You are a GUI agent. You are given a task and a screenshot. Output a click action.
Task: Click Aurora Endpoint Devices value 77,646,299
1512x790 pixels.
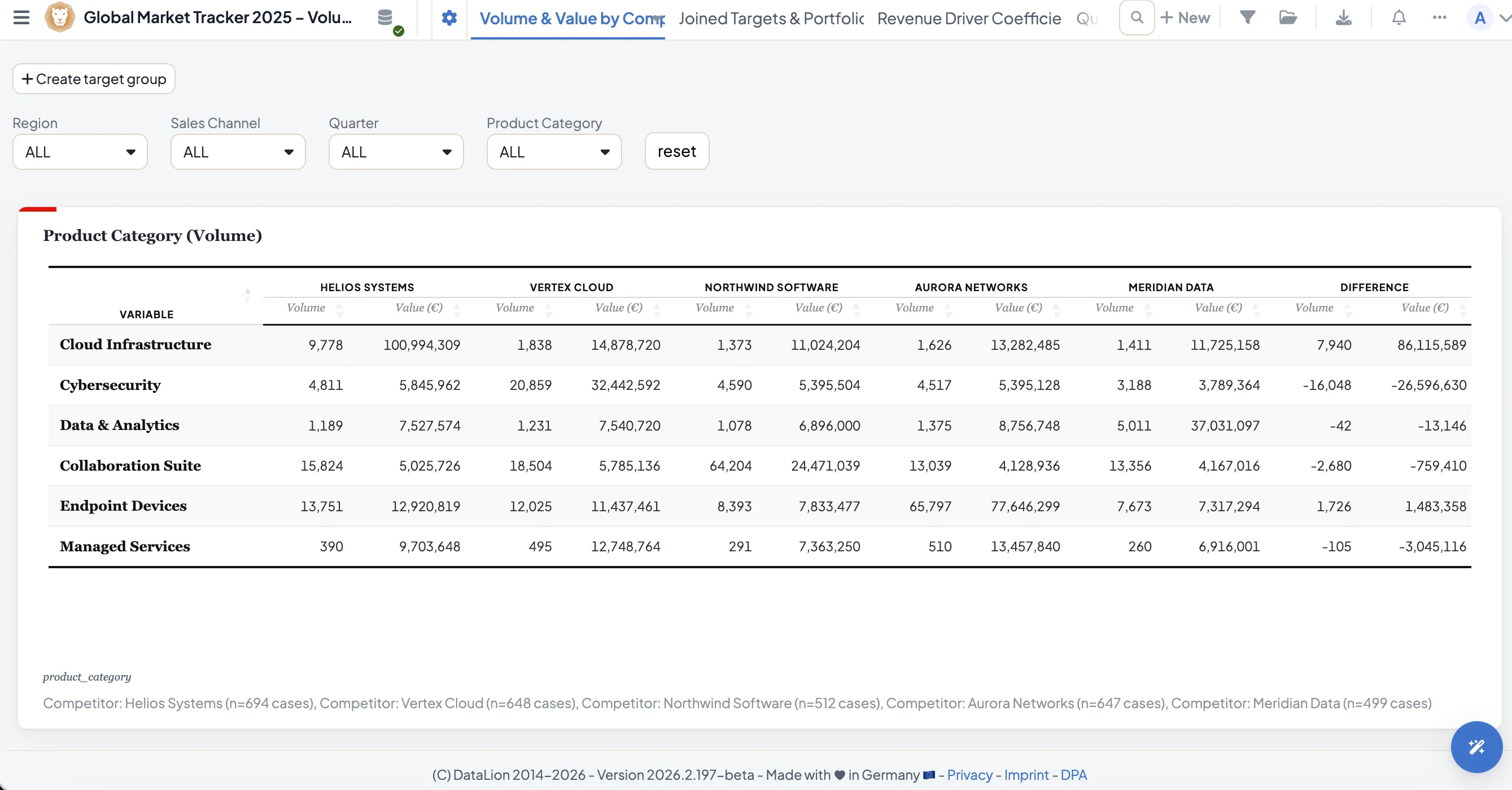pos(1025,506)
